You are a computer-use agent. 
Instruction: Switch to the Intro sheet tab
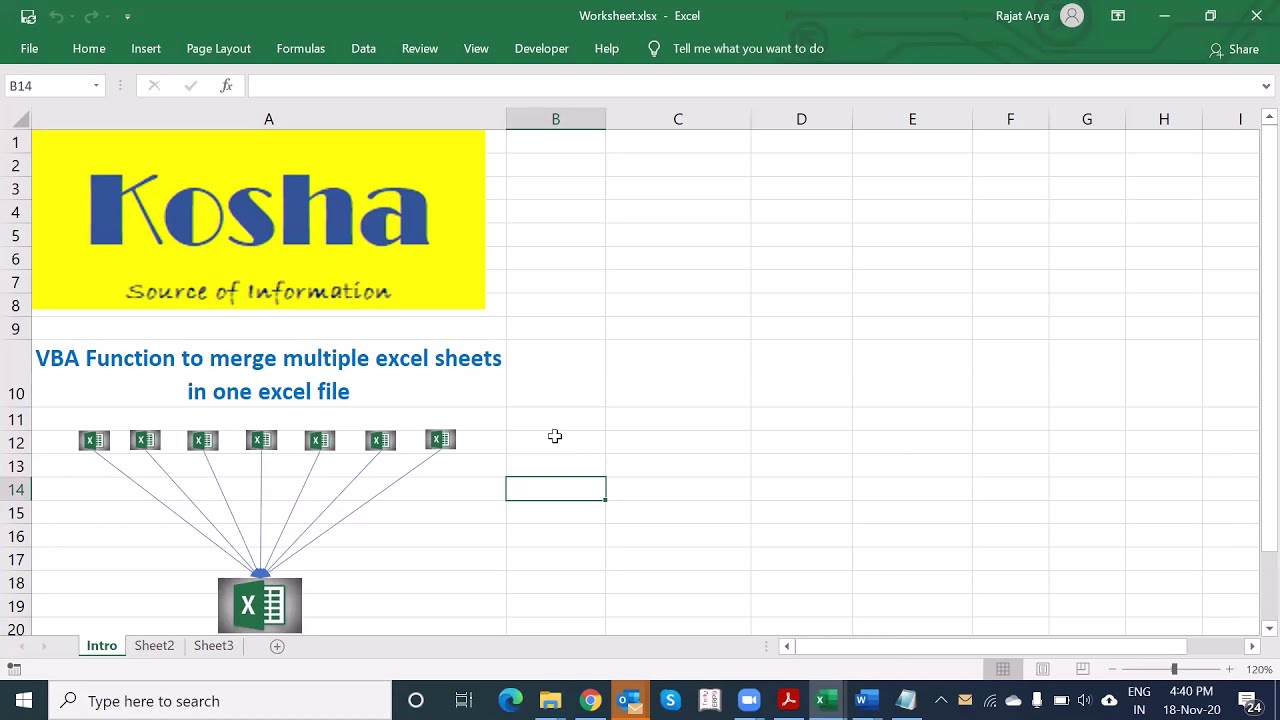point(102,646)
